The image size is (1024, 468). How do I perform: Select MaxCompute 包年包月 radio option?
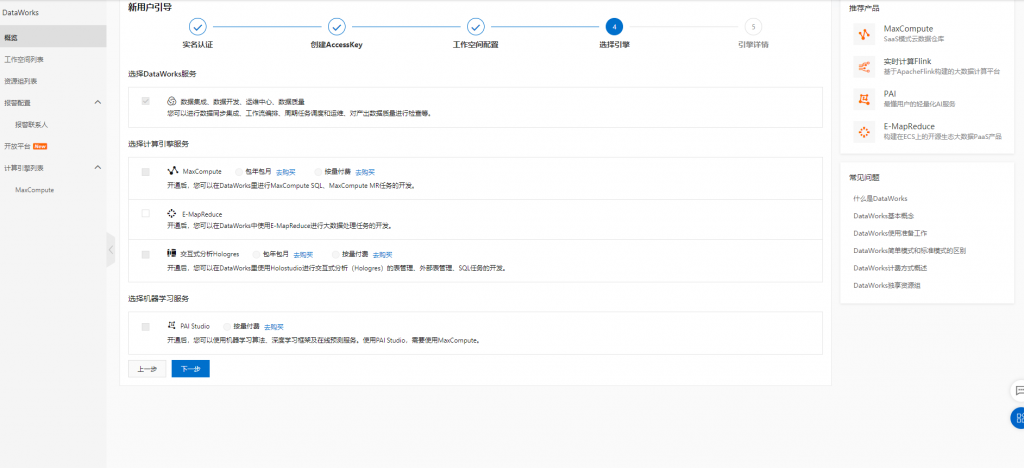pyautogui.click(x=238, y=172)
